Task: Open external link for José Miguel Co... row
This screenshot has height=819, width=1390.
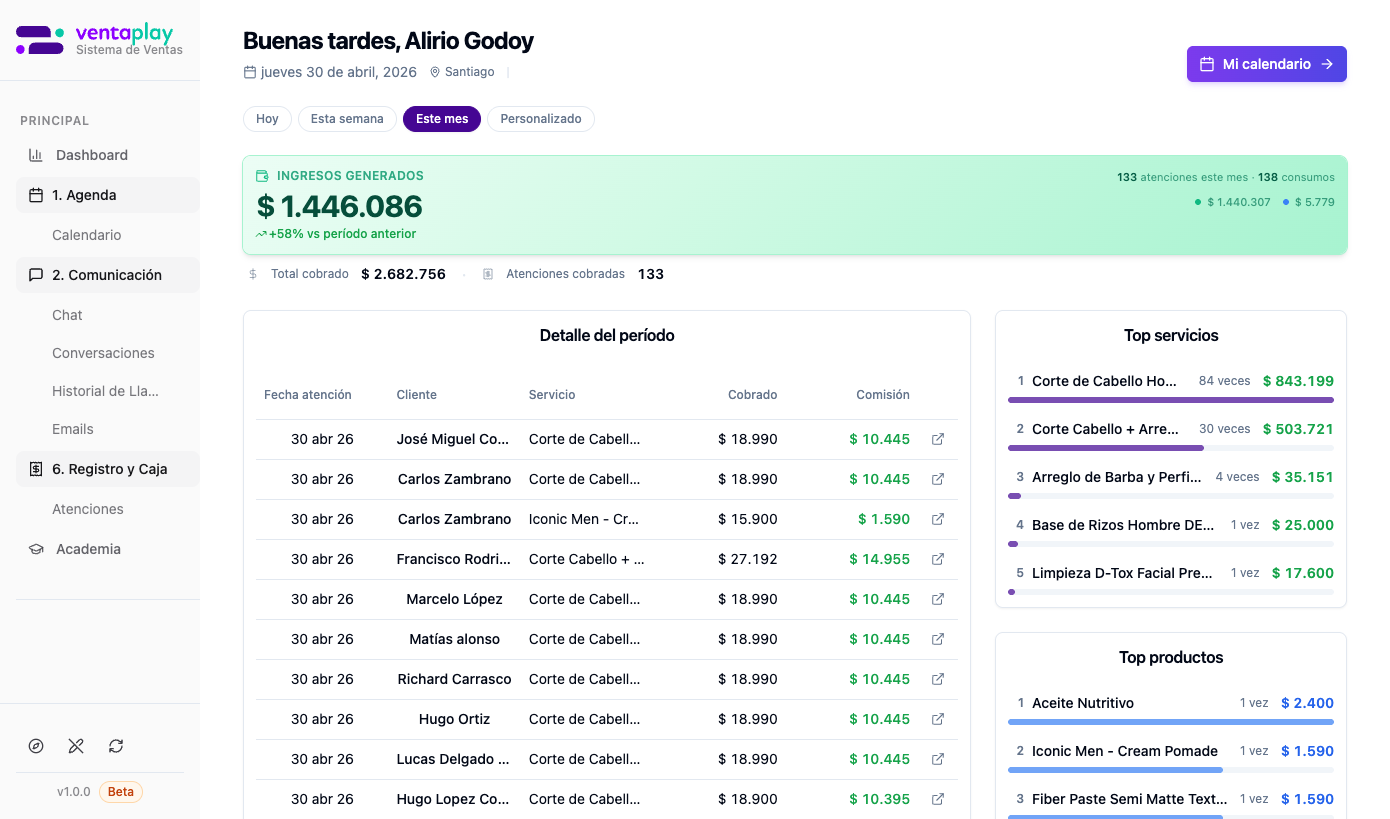Action: point(938,439)
